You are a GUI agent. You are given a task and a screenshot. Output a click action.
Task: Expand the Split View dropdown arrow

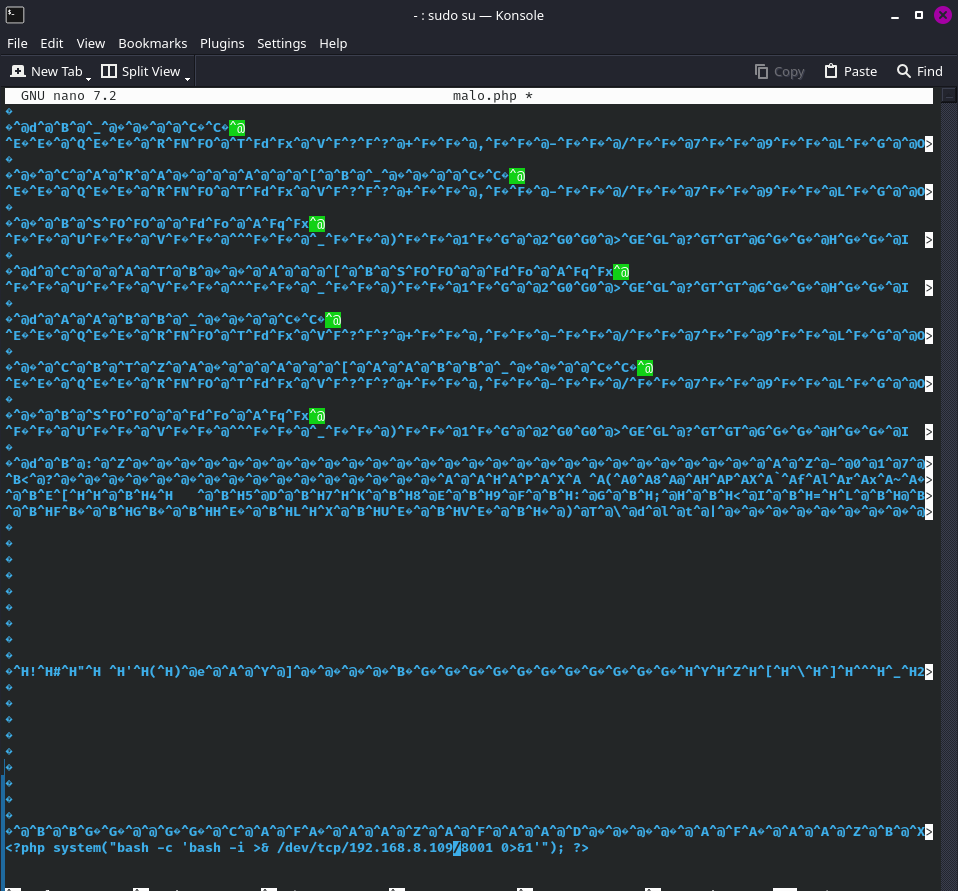[188, 78]
